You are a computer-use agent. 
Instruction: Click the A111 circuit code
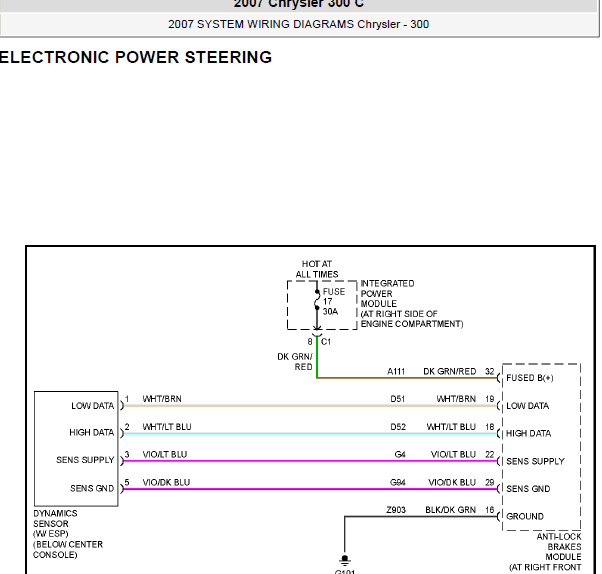point(396,372)
